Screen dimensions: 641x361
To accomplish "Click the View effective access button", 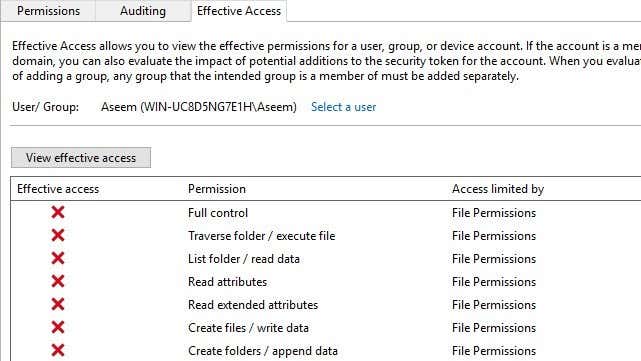I will pyautogui.click(x=81, y=158).
